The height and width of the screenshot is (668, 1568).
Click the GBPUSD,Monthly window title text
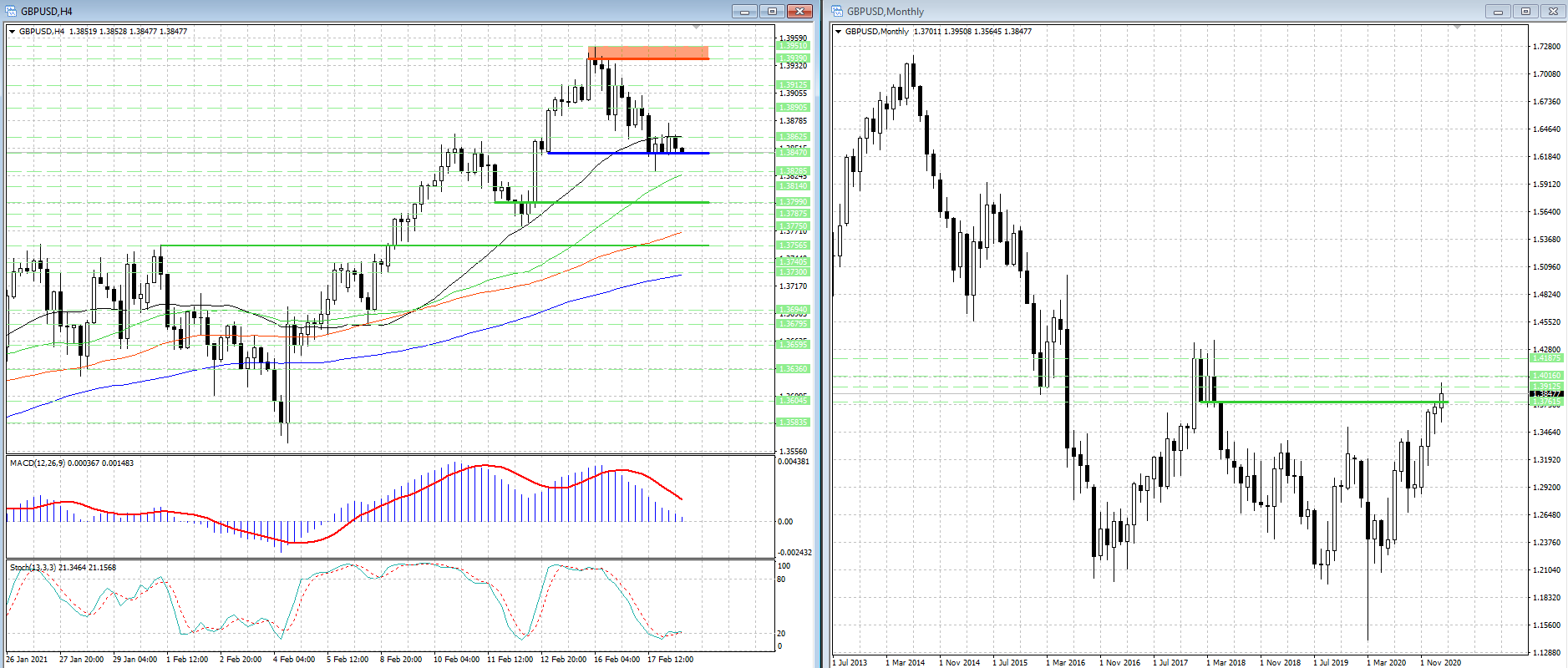(x=885, y=12)
